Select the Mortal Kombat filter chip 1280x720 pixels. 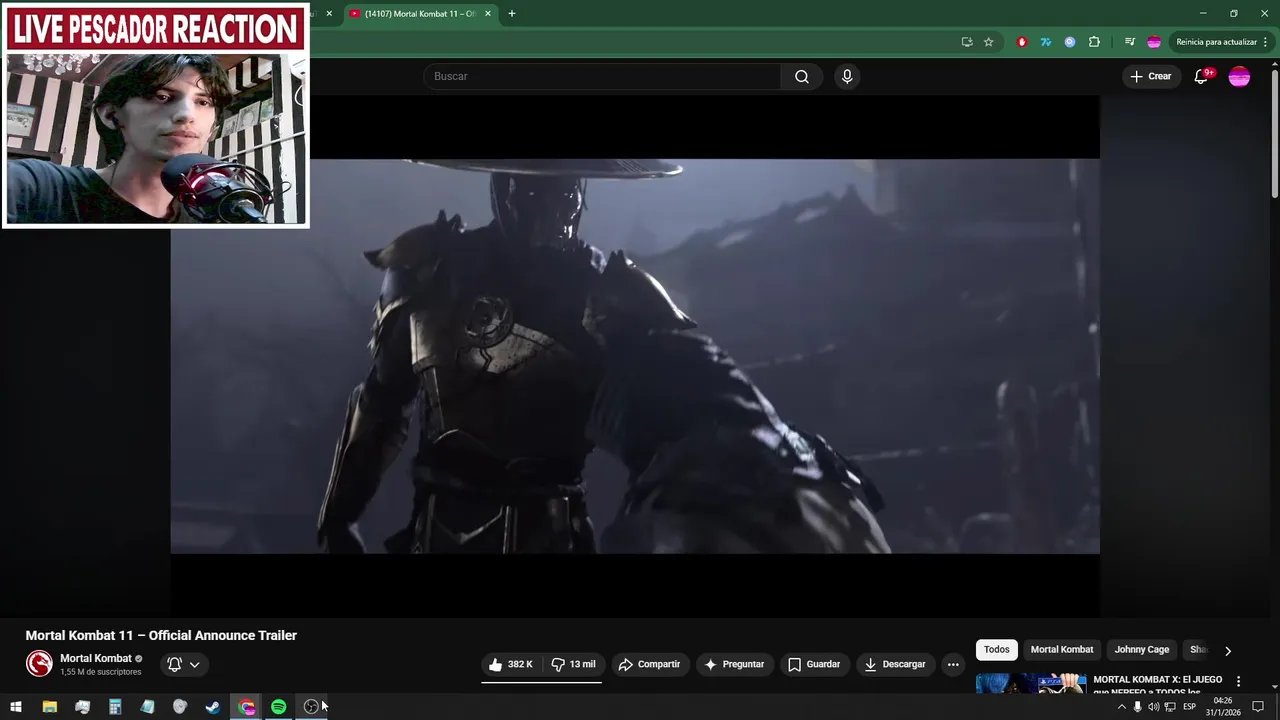[1062, 650]
